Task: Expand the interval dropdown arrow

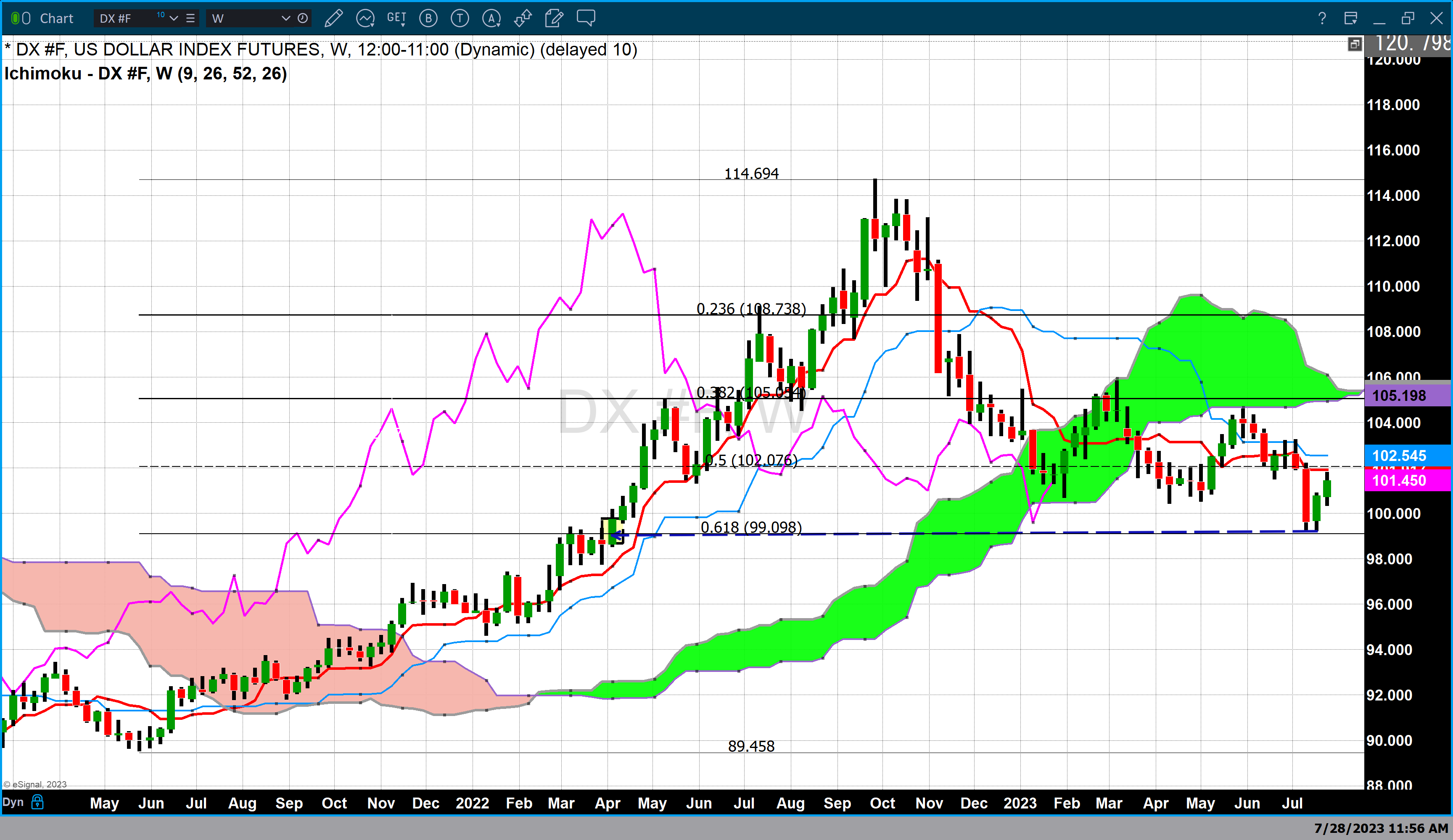Action: click(285, 18)
